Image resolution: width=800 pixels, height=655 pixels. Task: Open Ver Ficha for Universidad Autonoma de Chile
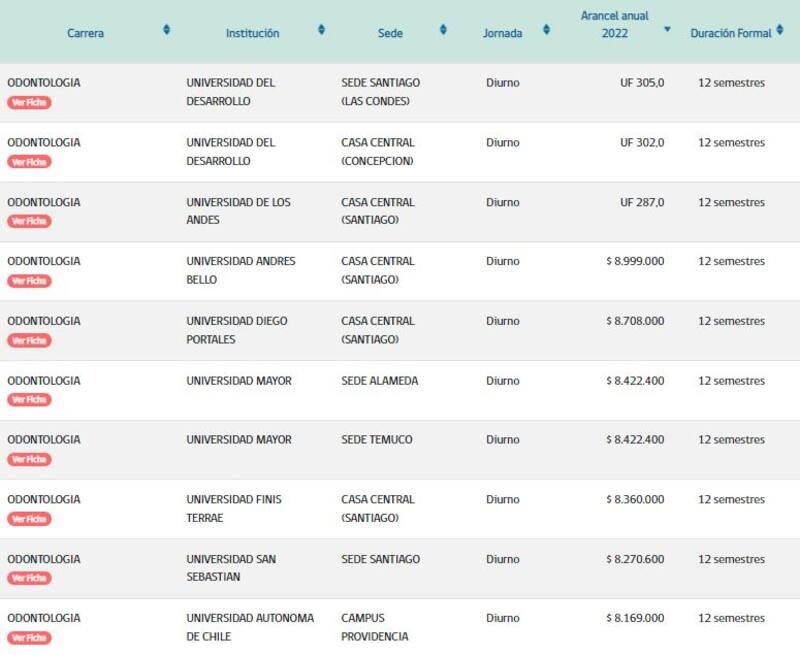(29, 638)
